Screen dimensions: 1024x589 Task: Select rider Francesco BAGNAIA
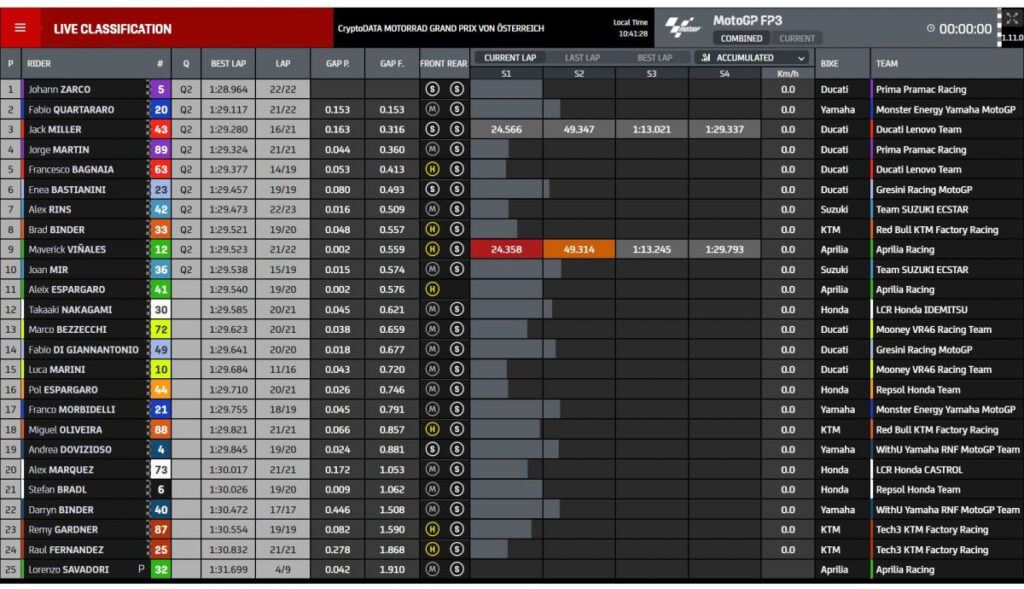[71, 169]
